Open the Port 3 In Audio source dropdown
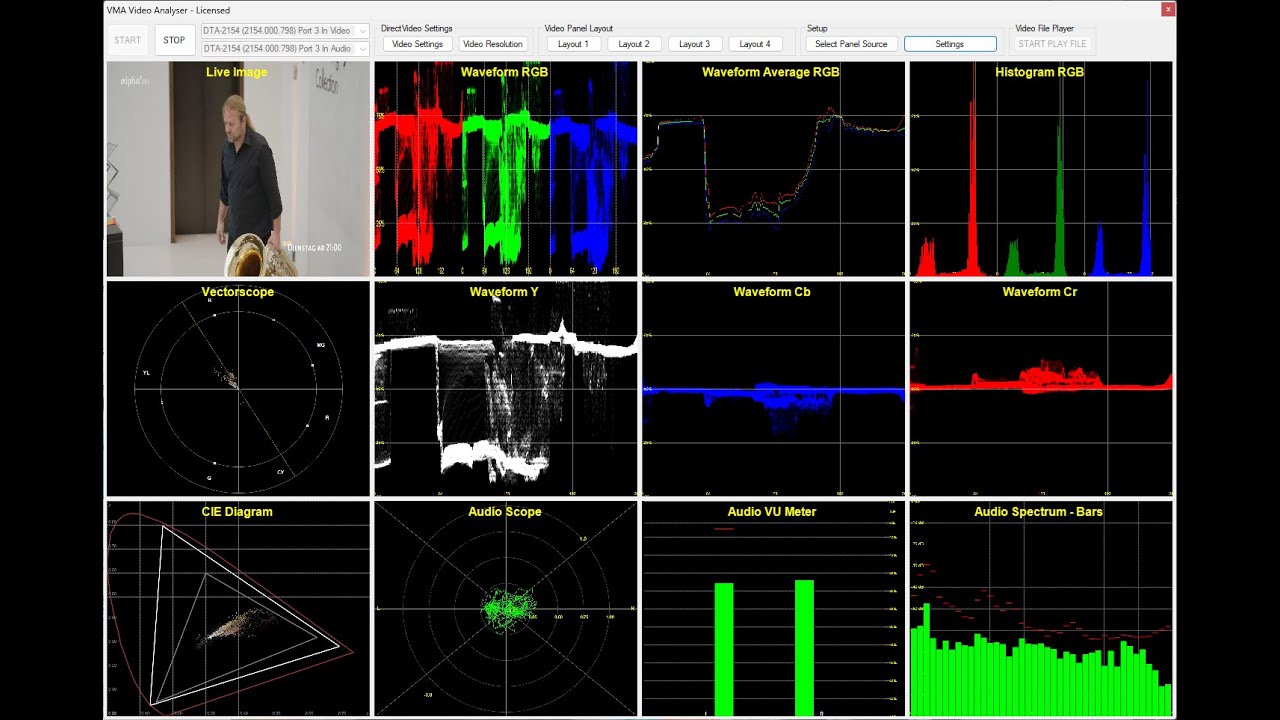The image size is (1280, 720). click(x=285, y=48)
